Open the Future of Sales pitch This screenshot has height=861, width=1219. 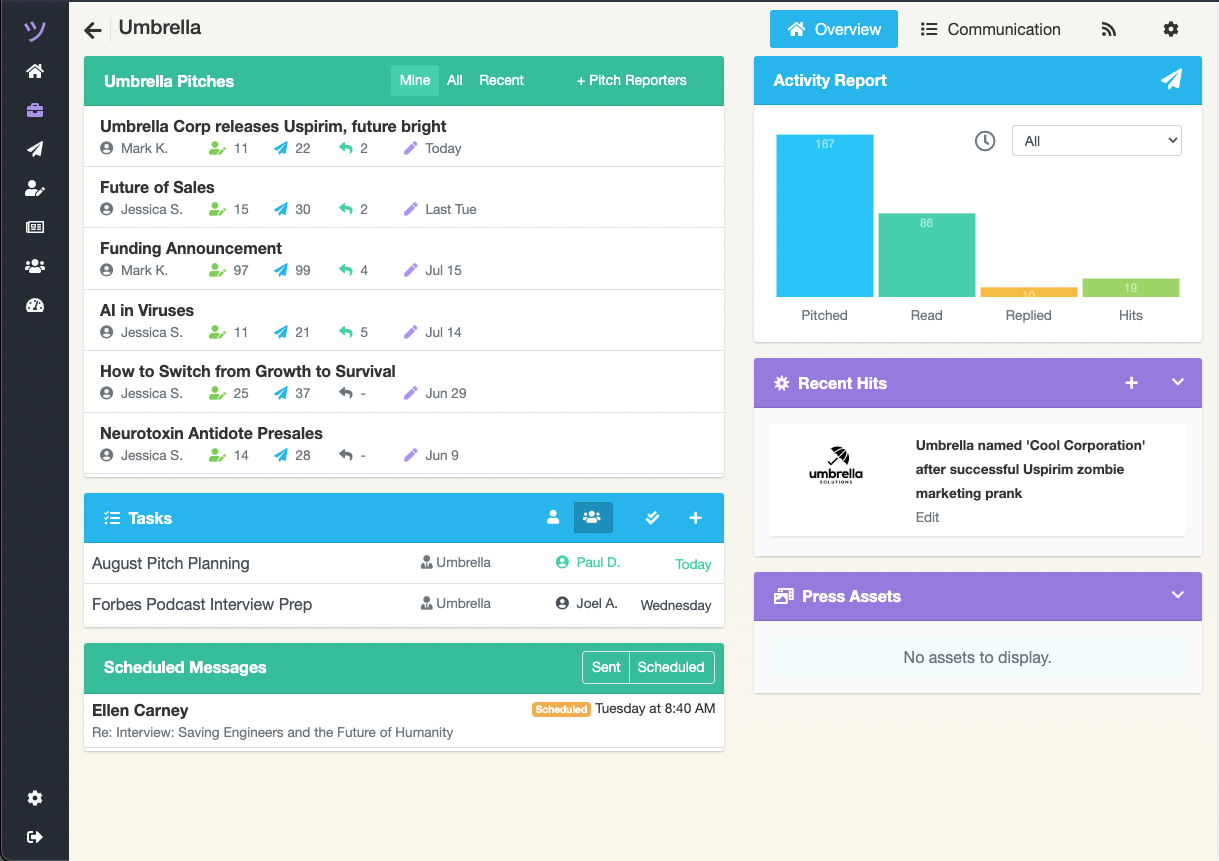coord(157,187)
